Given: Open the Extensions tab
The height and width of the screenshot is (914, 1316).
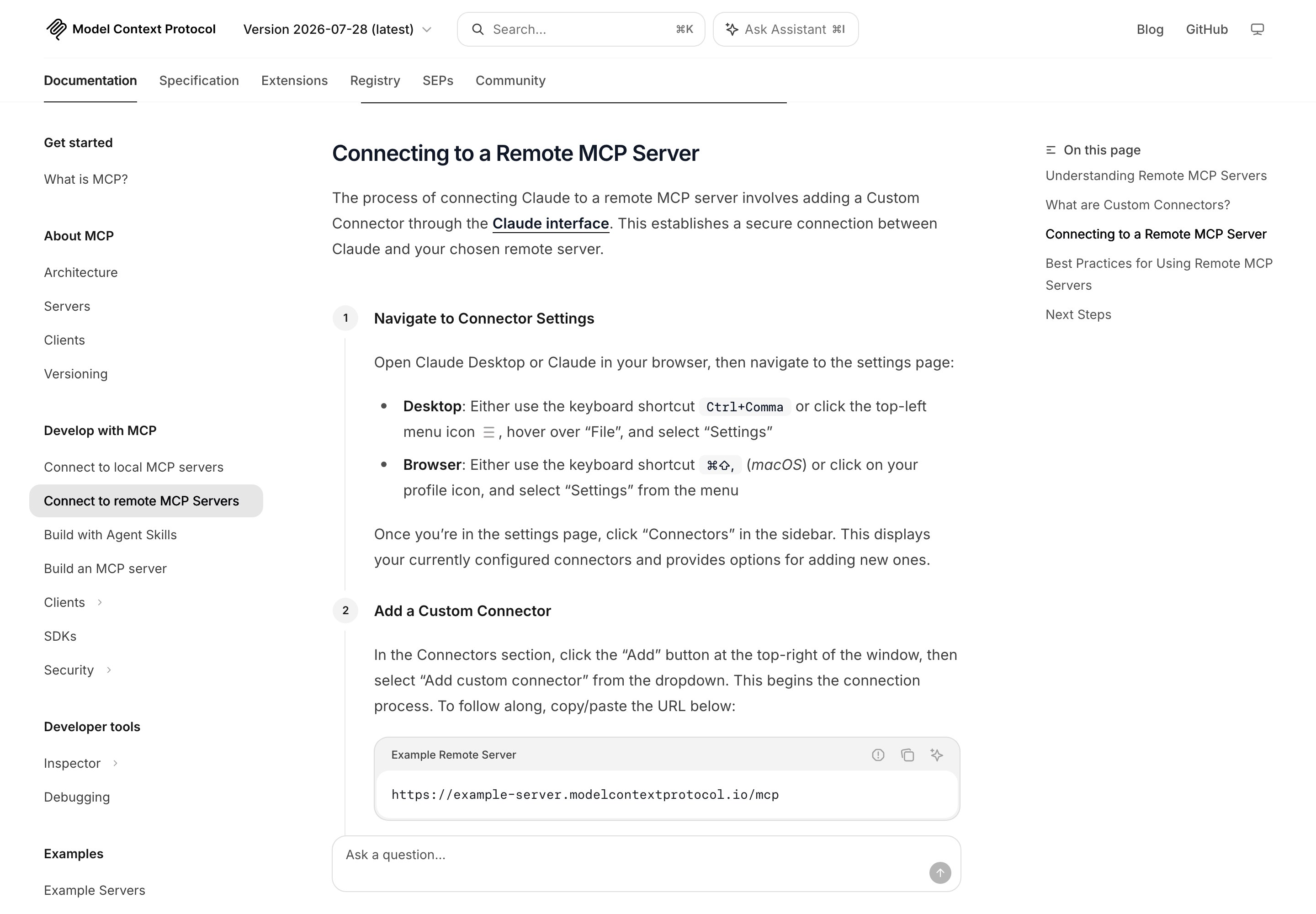Looking at the screenshot, I should pyautogui.click(x=294, y=80).
